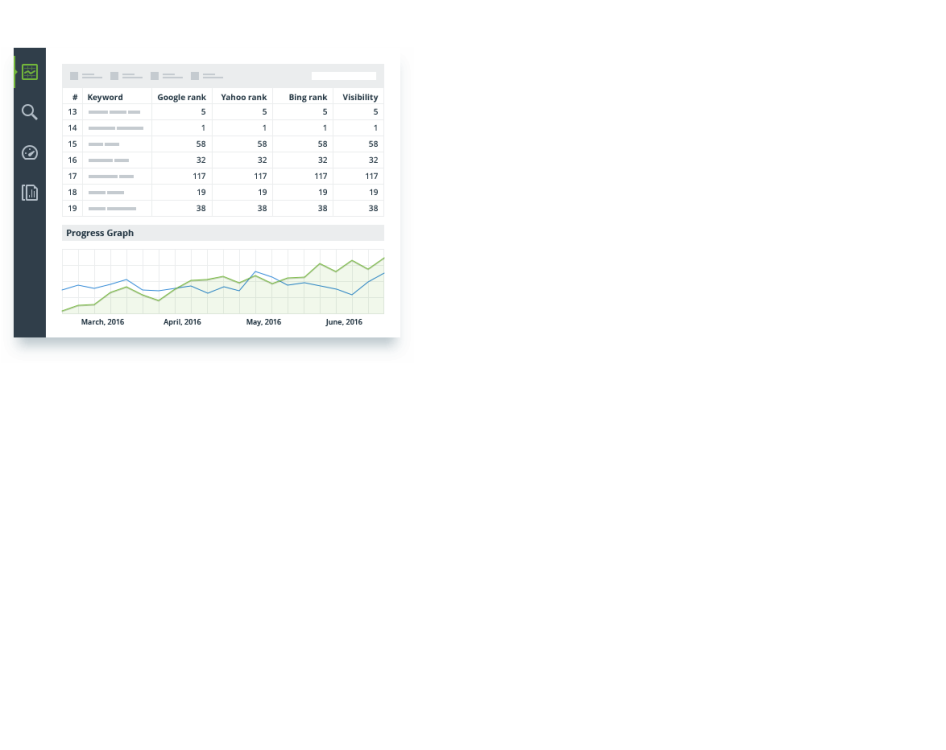
Task: Click Yahoo rank 5 in row 13
Action: pos(264,112)
